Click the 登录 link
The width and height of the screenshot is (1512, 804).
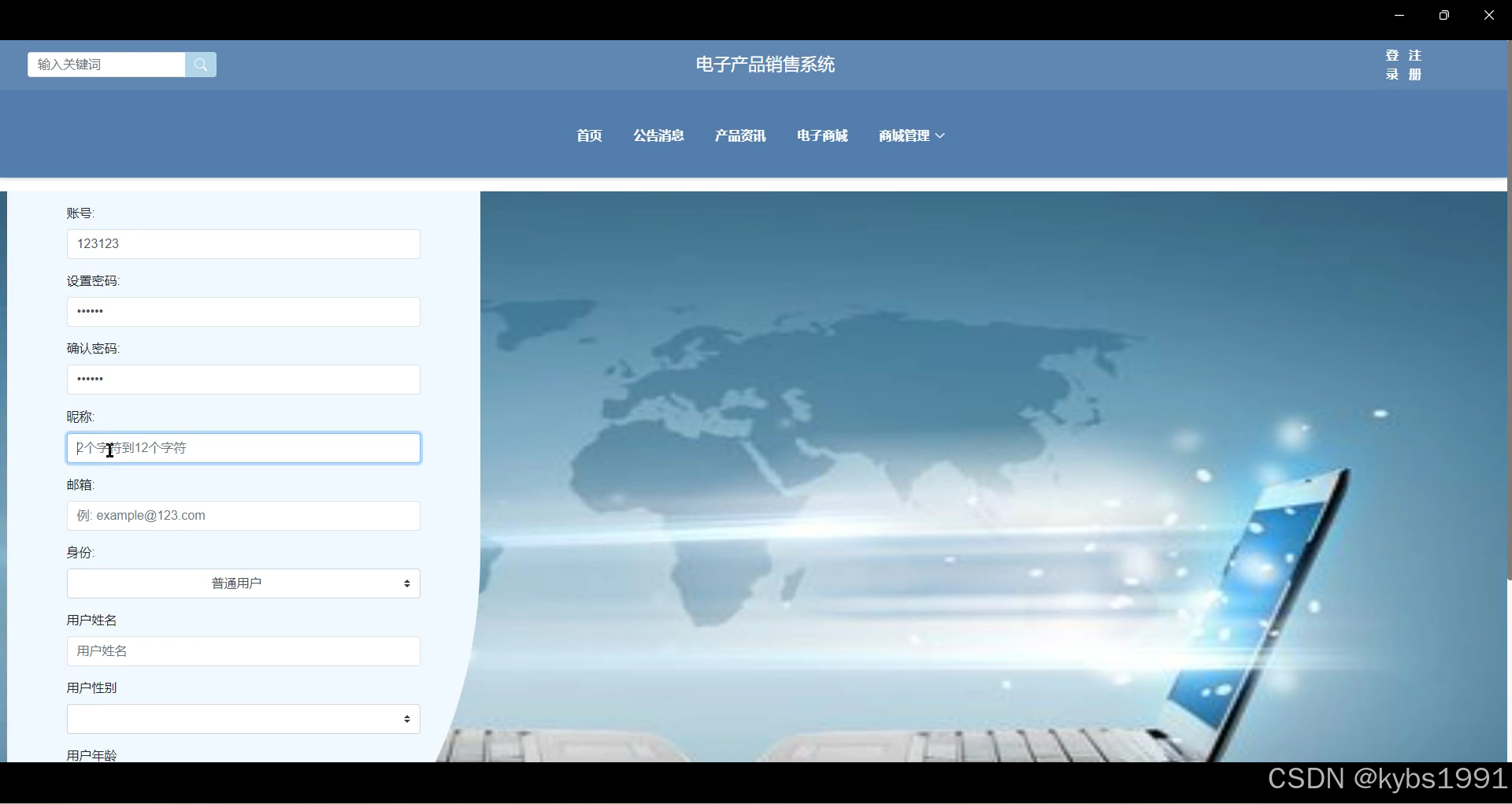point(1392,65)
